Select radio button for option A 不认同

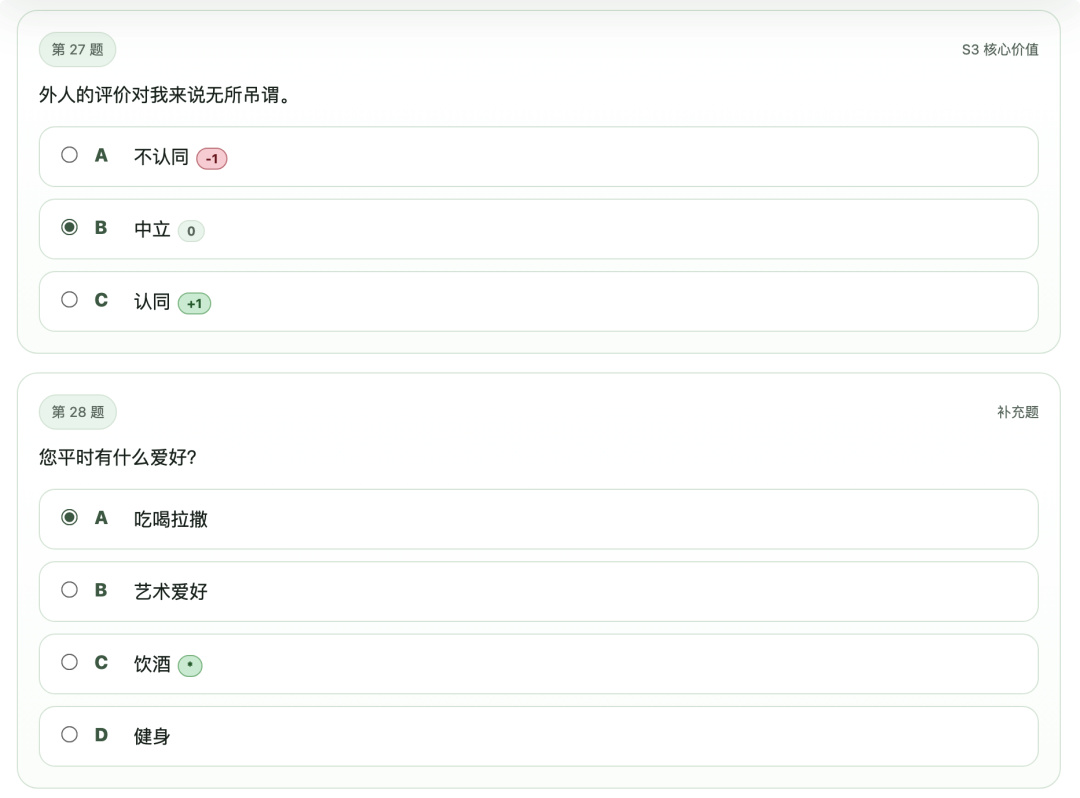[x=69, y=155]
